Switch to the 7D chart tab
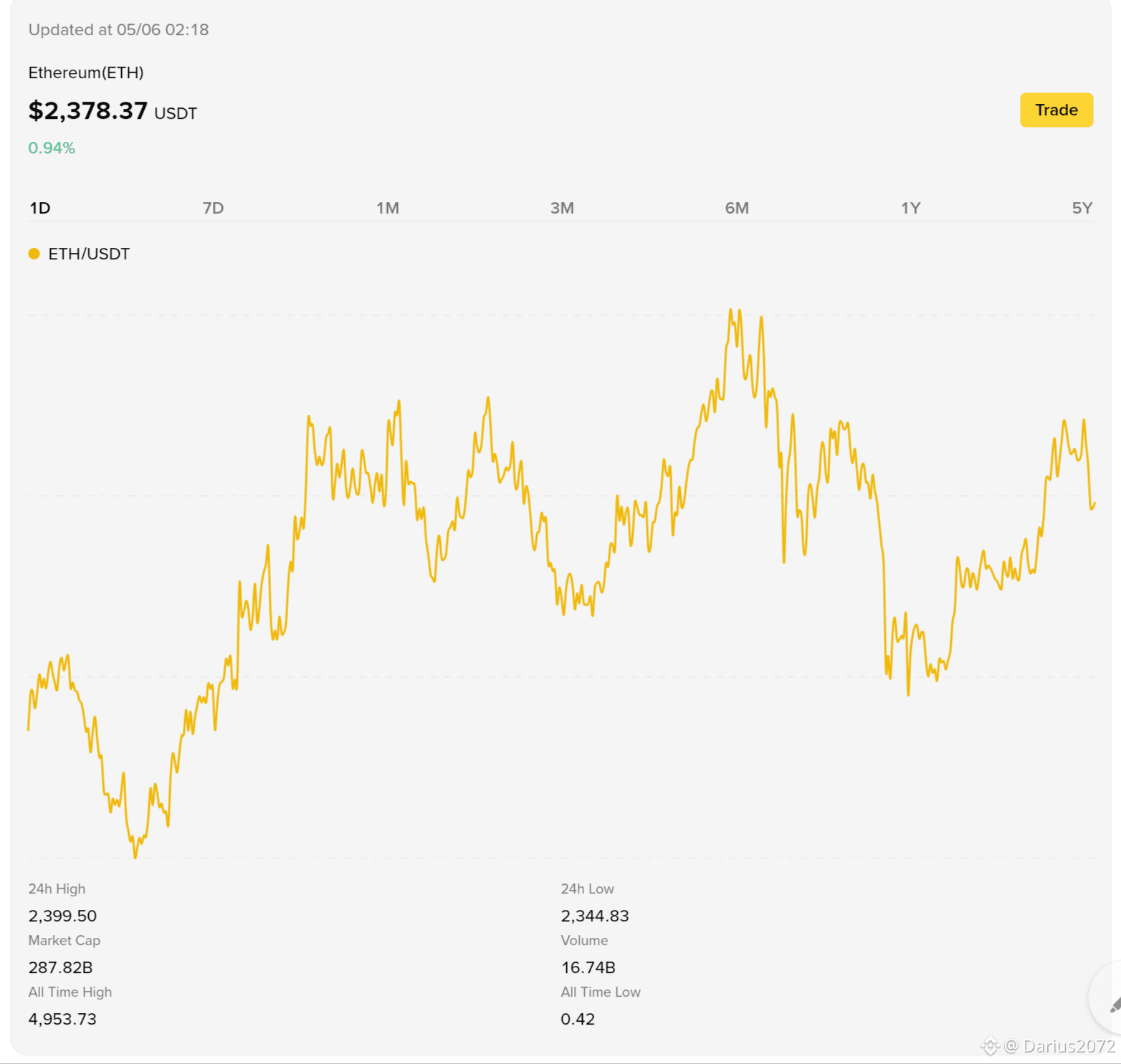This screenshot has width=1121, height=1064. [213, 208]
